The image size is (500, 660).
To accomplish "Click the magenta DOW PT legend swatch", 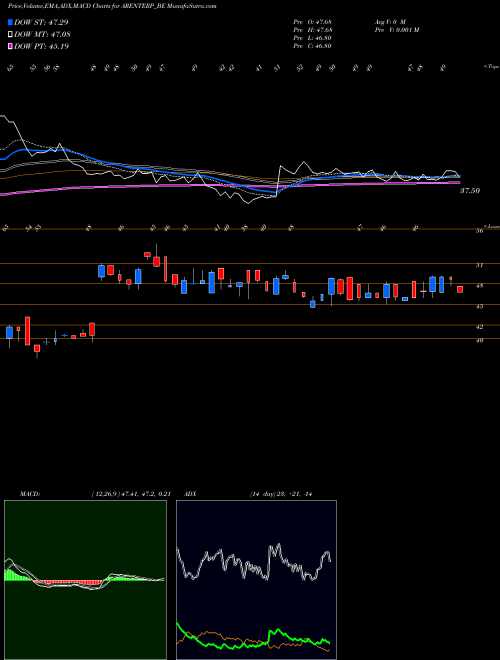I will [x=10, y=46].
